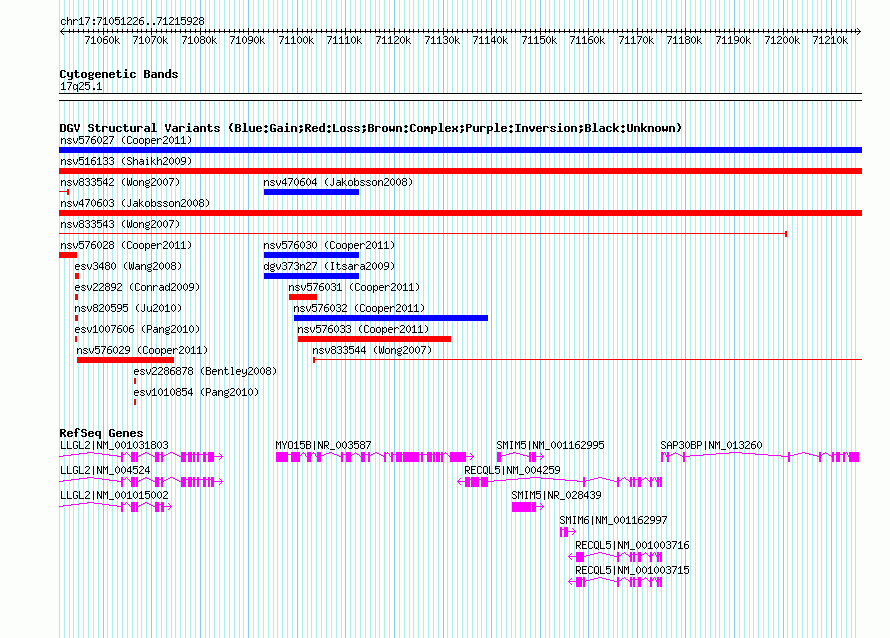Select gene SMIM5|NR_028439 label
The height and width of the screenshot is (638, 890).
[x=556, y=496]
